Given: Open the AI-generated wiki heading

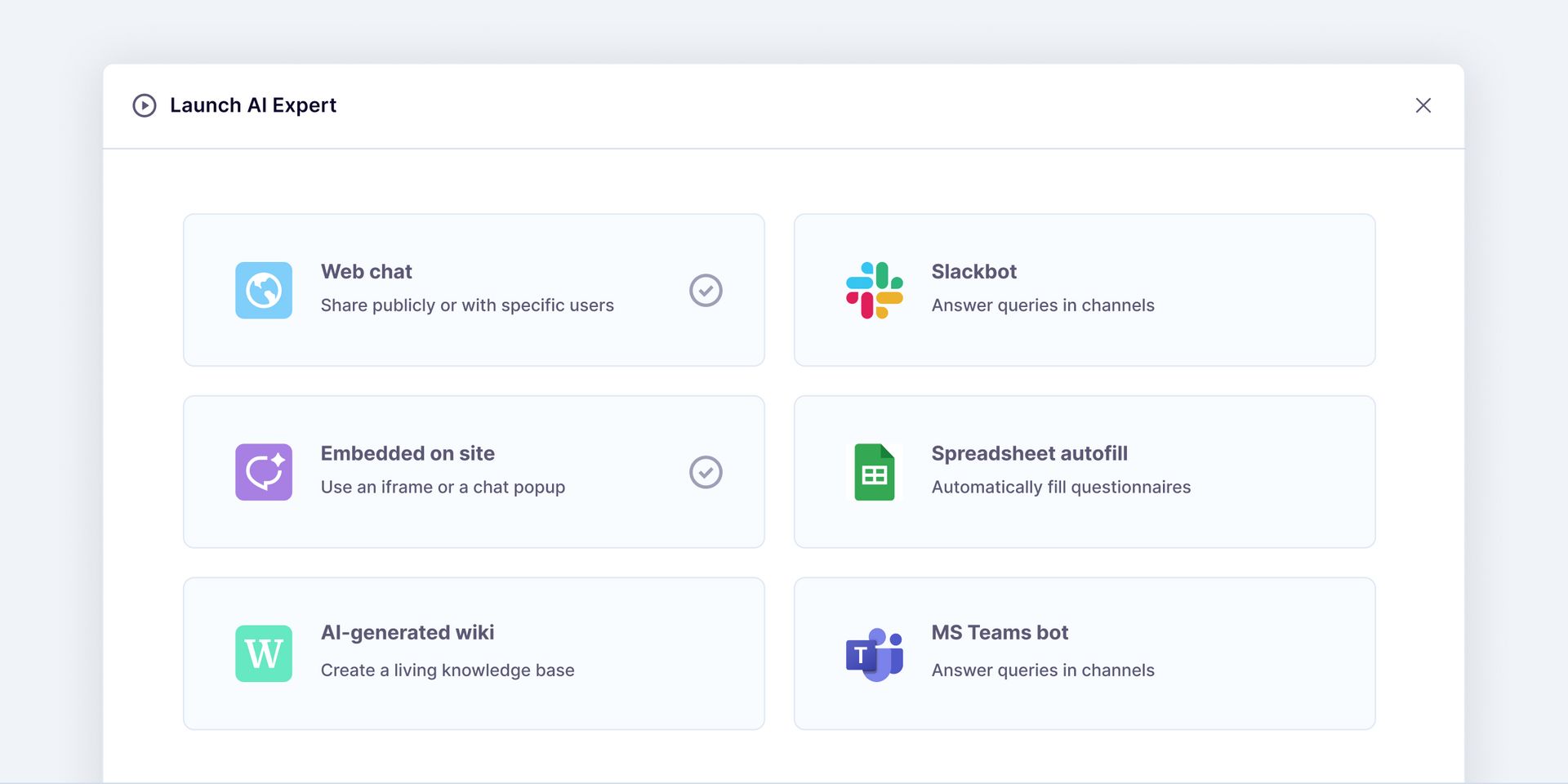Looking at the screenshot, I should (x=408, y=633).
